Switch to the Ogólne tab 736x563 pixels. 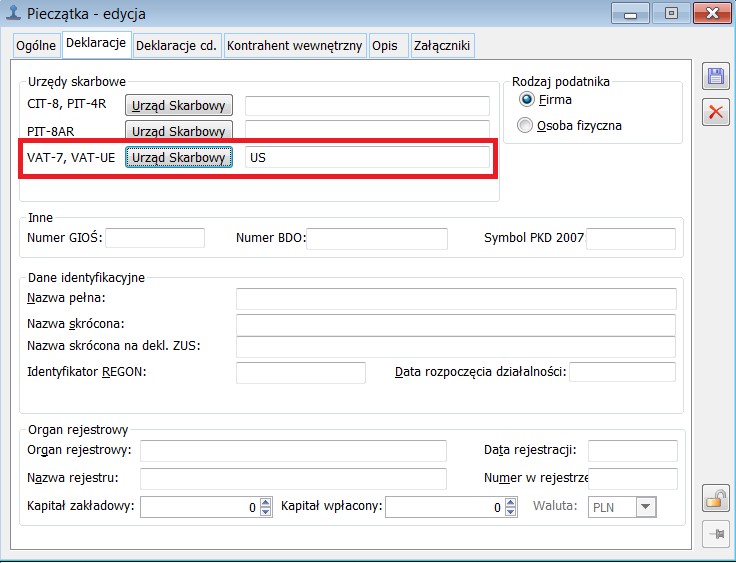[x=36, y=46]
